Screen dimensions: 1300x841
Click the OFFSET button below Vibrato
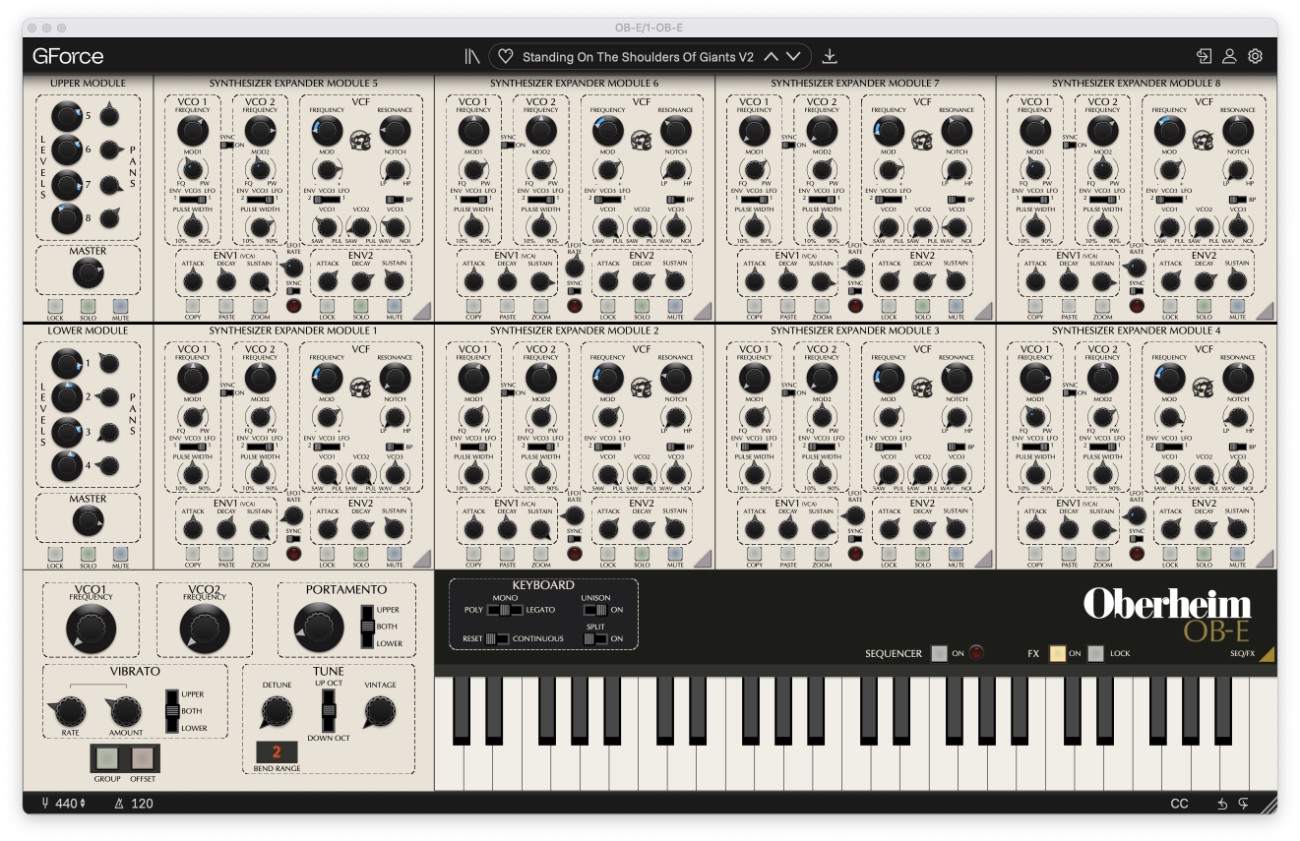(143, 758)
